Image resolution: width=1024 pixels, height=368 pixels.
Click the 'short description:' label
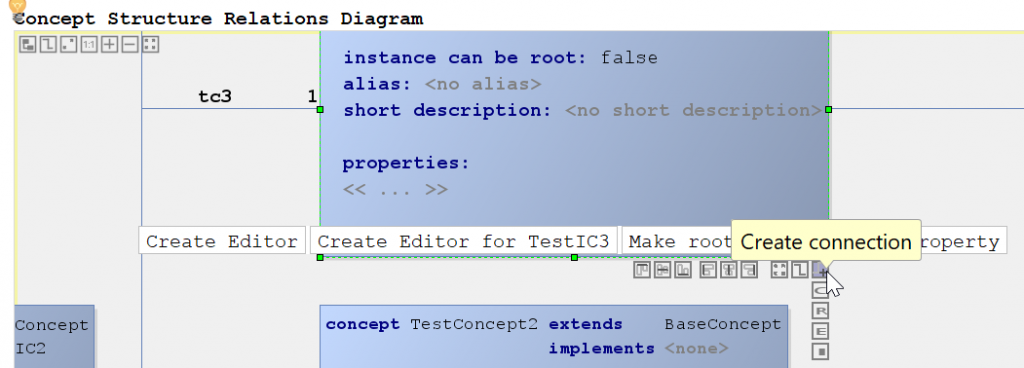[447, 110]
